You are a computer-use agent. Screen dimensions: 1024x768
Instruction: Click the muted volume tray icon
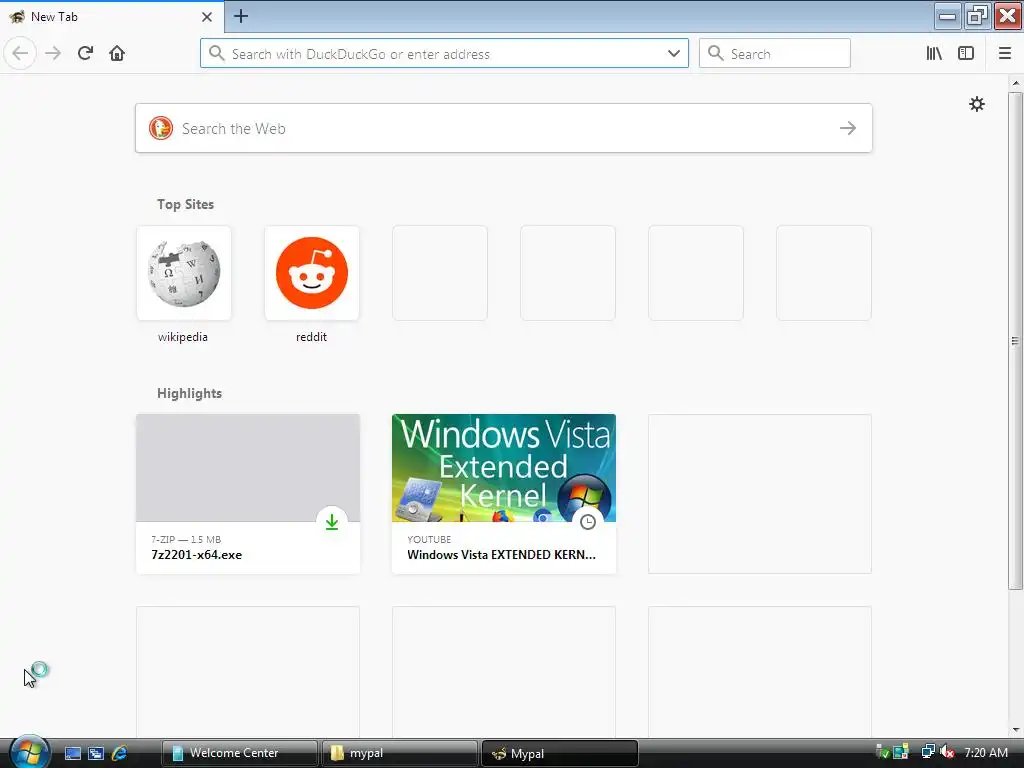947,752
